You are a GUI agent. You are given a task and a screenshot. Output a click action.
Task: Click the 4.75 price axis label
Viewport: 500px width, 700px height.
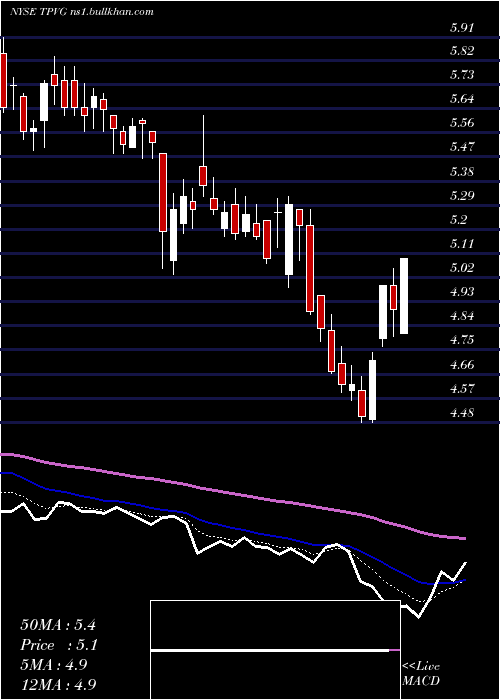point(461,340)
